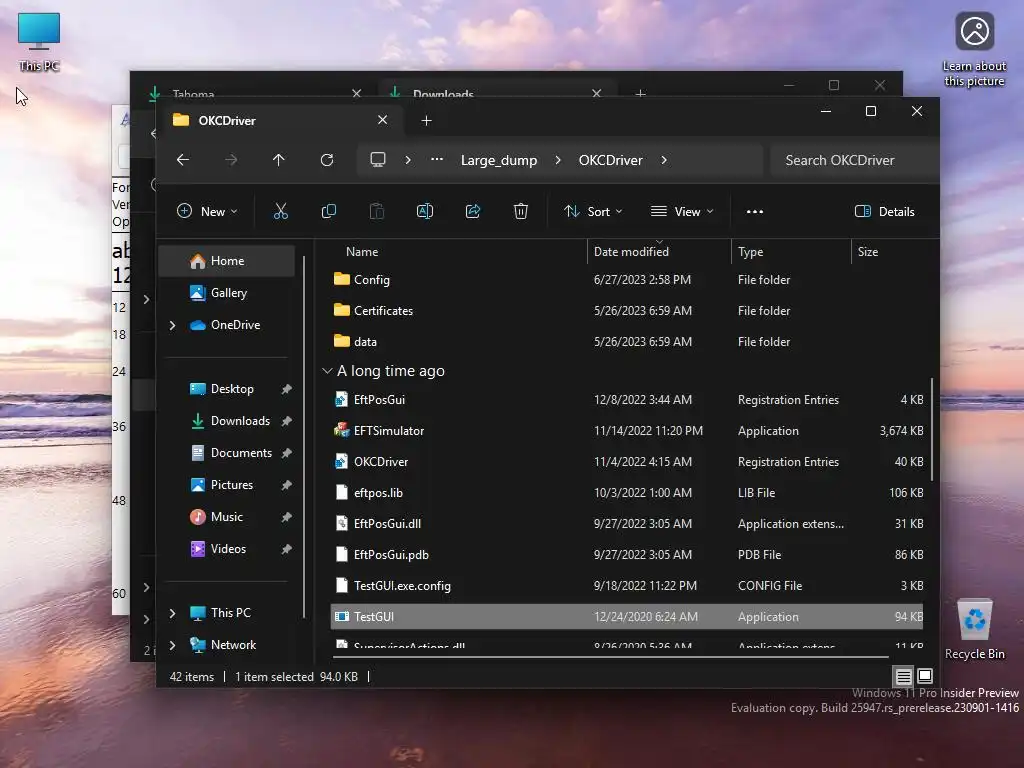Refresh the OKCDriver folder view
The image size is (1024, 768).
pyautogui.click(x=327, y=160)
